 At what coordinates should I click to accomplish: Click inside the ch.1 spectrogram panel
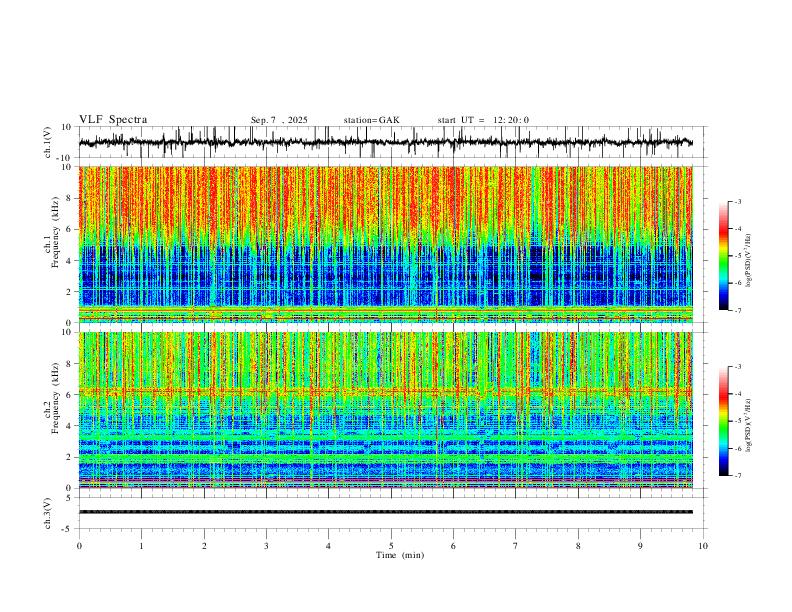pos(385,244)
